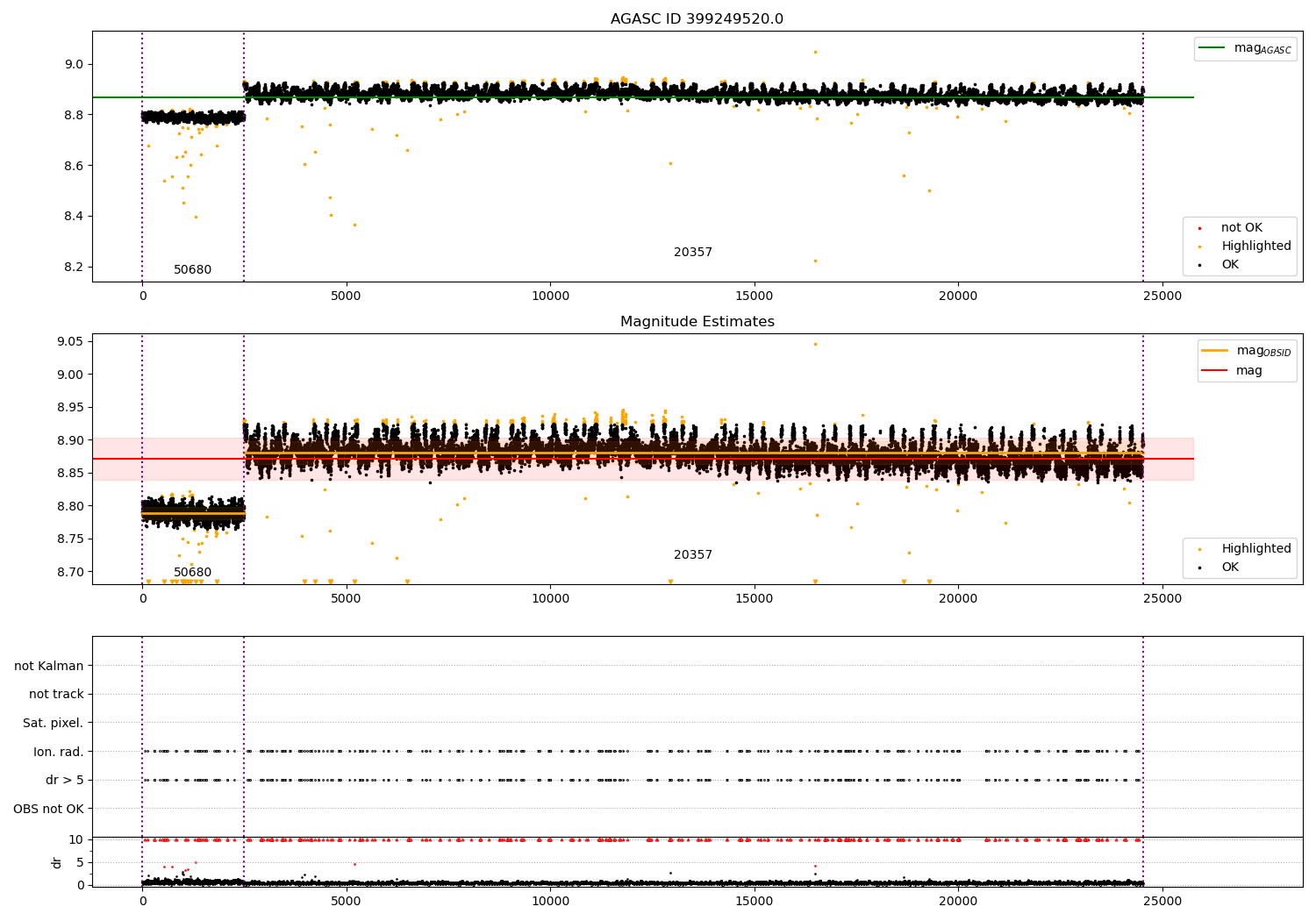
Task: Click the 'Ion. rad.' row label
Action: pyautogui.click(x=59, y=752)
